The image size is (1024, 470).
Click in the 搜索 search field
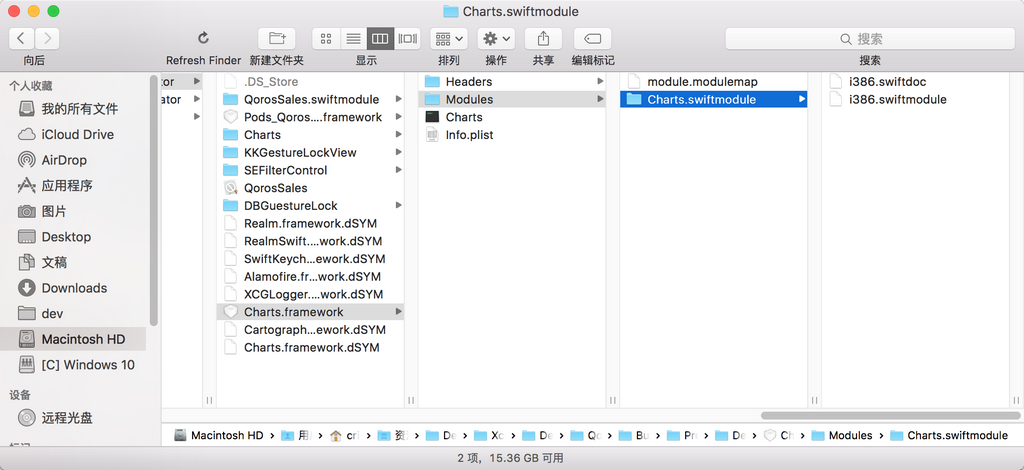pos(870,39)
